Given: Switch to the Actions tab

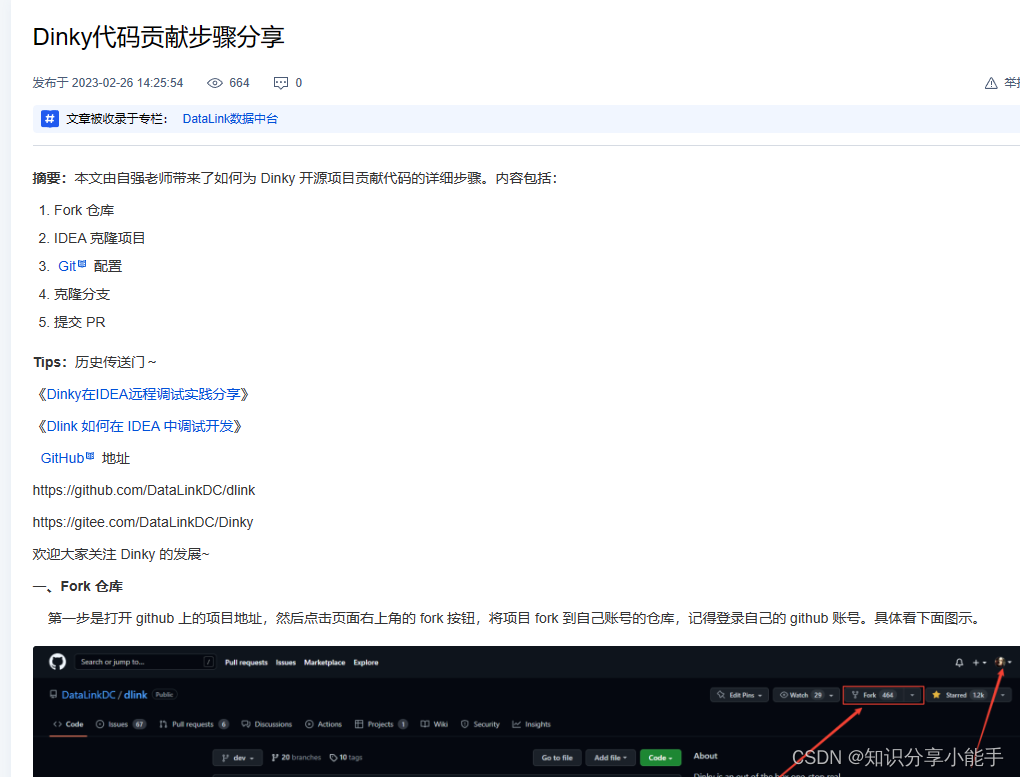Looking at the screenshot, I should (x=323, y=724).
